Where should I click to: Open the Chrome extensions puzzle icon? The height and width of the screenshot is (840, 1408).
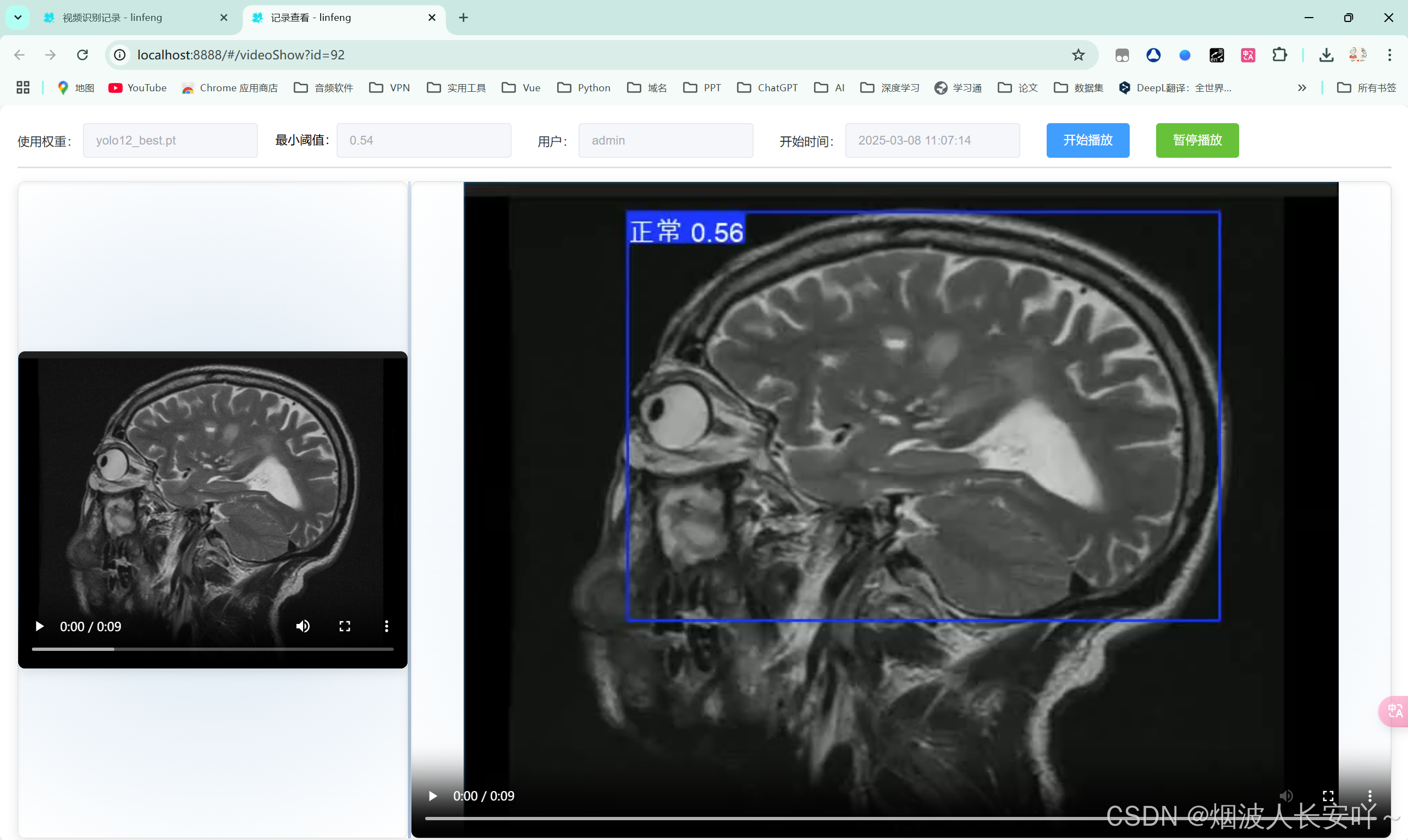(x=1279, y=55)
